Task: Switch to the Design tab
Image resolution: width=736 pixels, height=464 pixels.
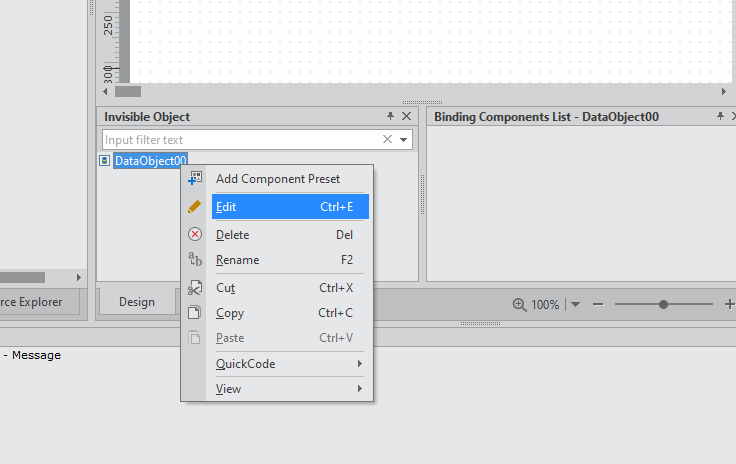Action: pos(137,302)
